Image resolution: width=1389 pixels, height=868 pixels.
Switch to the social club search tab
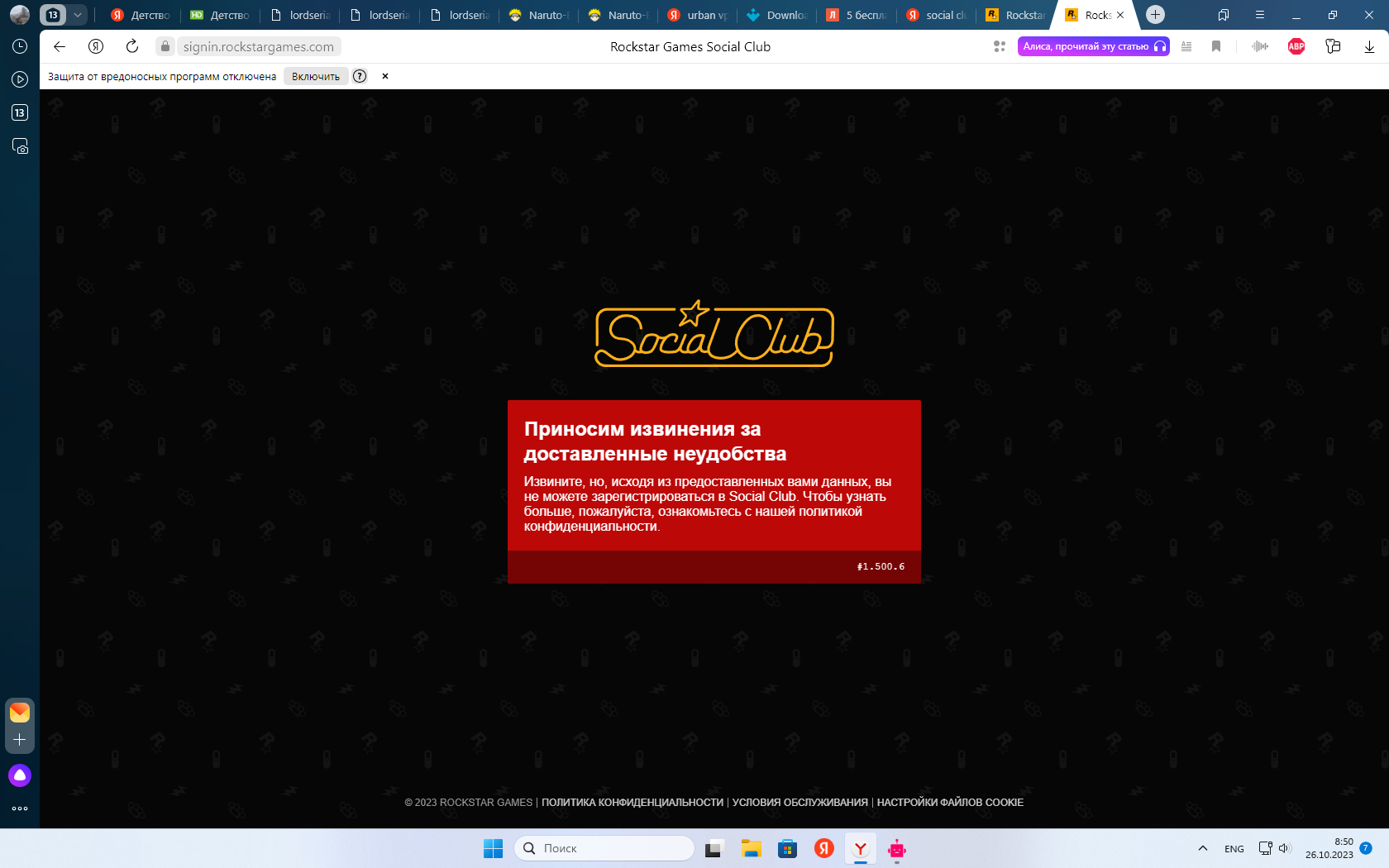point(937,15)
